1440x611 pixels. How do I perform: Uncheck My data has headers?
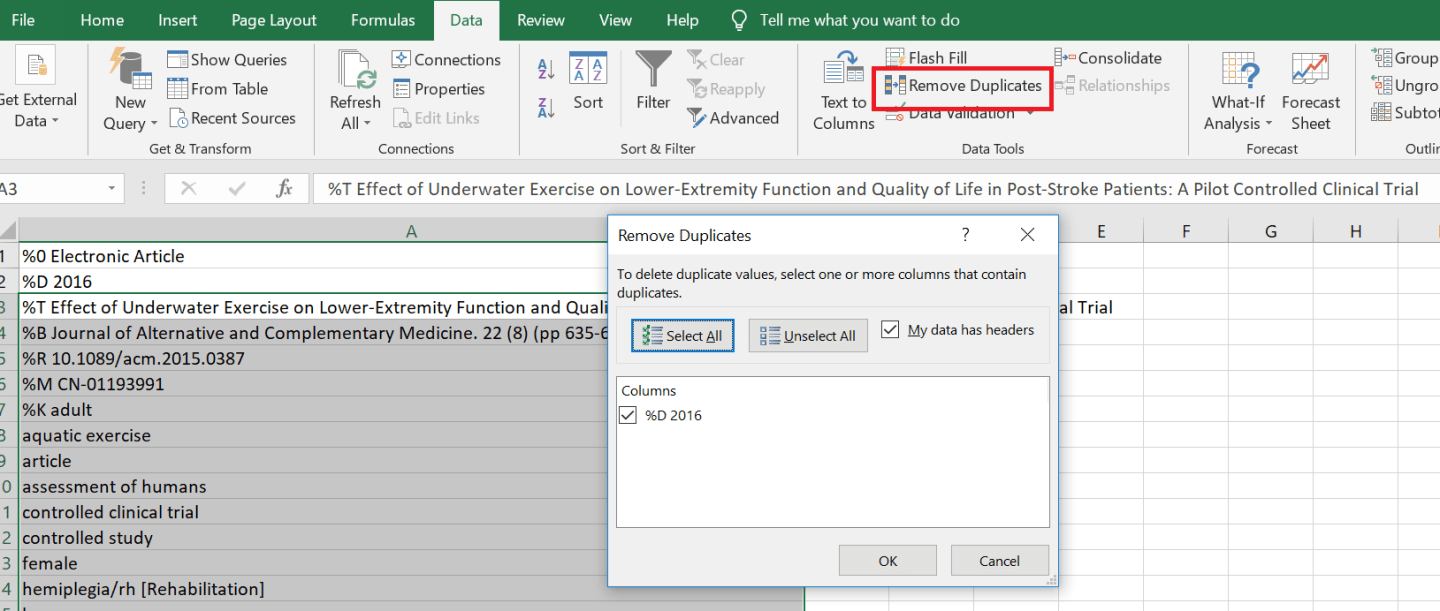click(890, 329)
